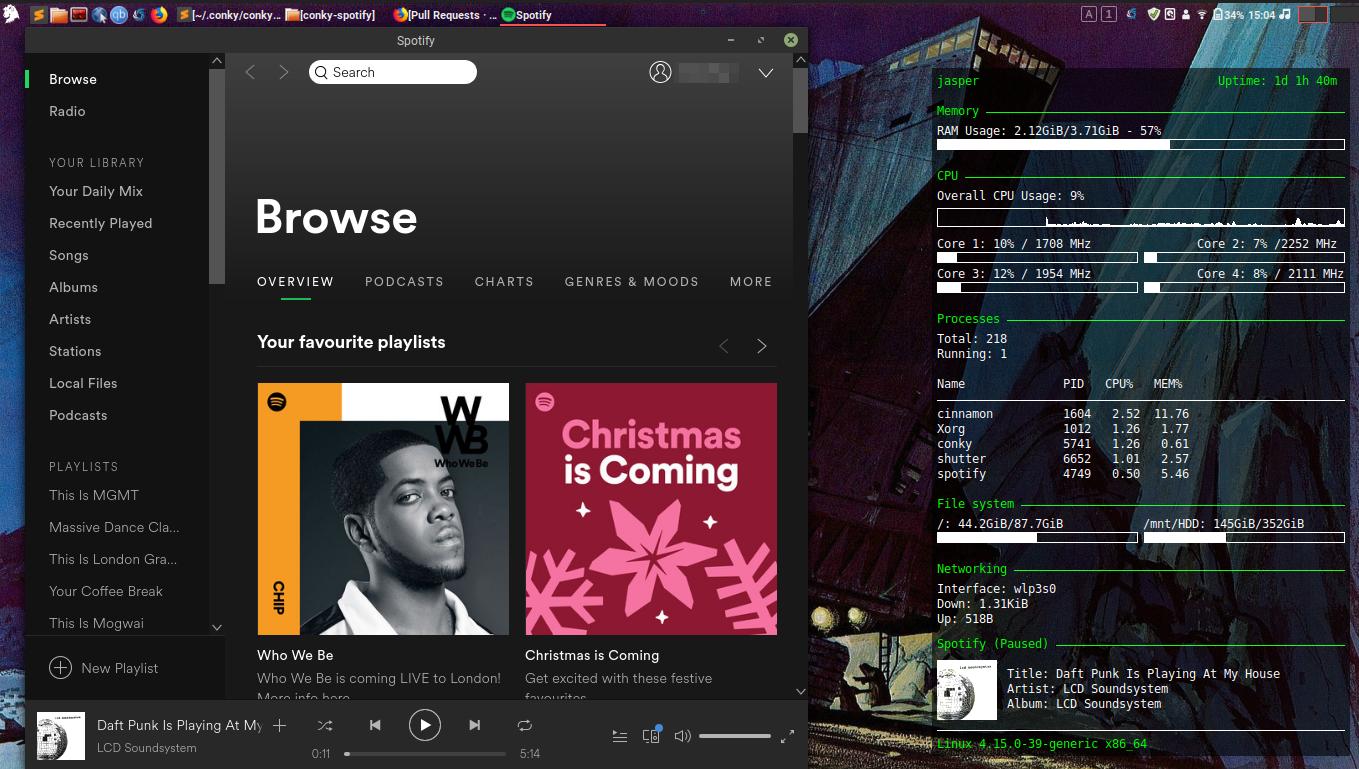Viewport: 1359px width, 769px height.
Task: Open the Wi-Fi network tray icon
Action: coord(1203,15)
